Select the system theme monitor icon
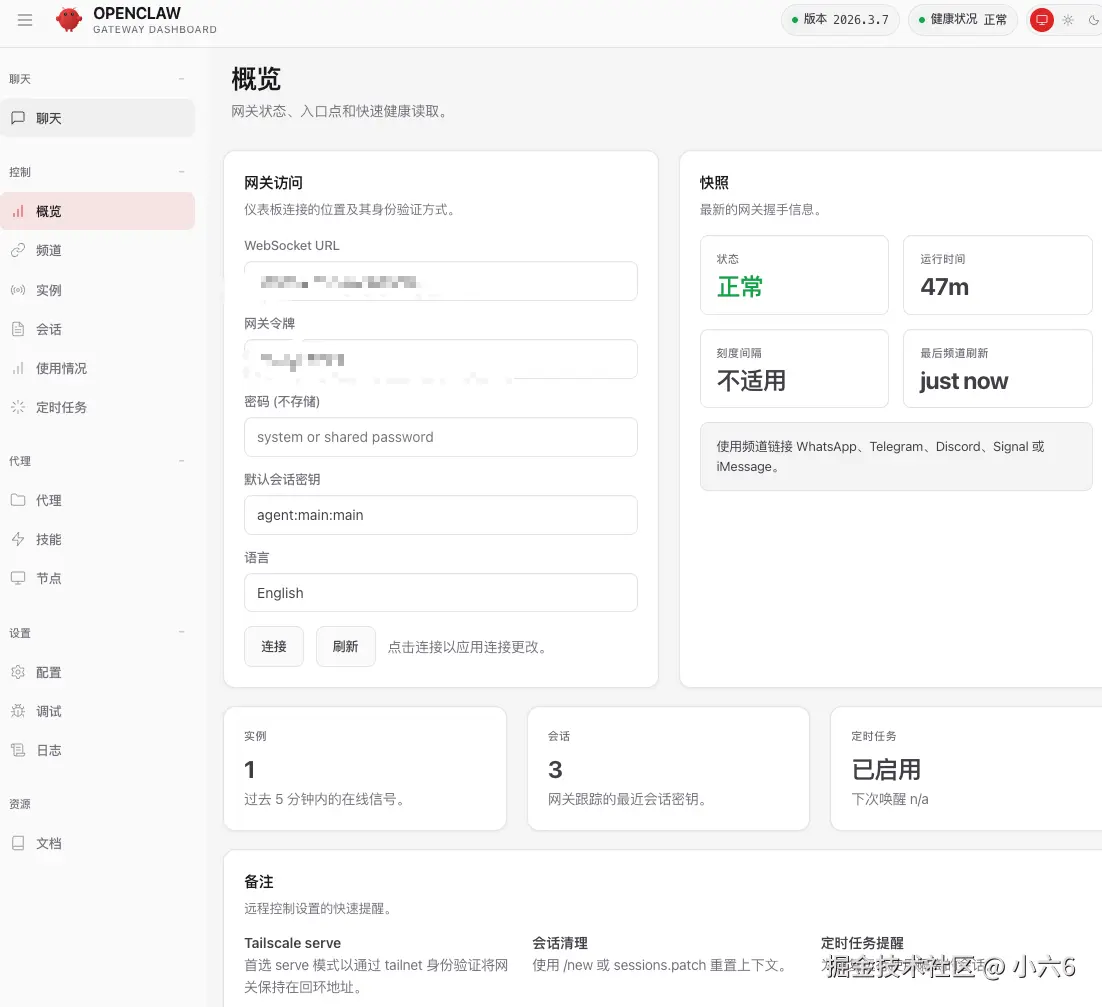This screenshot has width=1102, height=1007. click(x=1042, y=20)
